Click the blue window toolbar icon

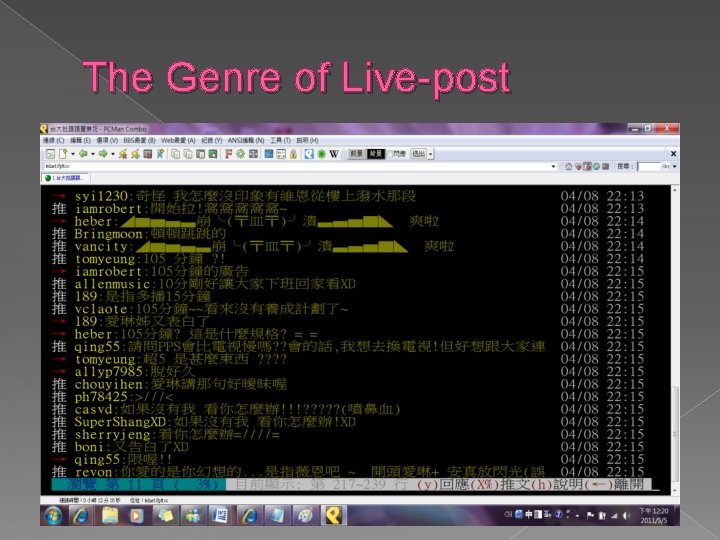[x=269, y=154]
